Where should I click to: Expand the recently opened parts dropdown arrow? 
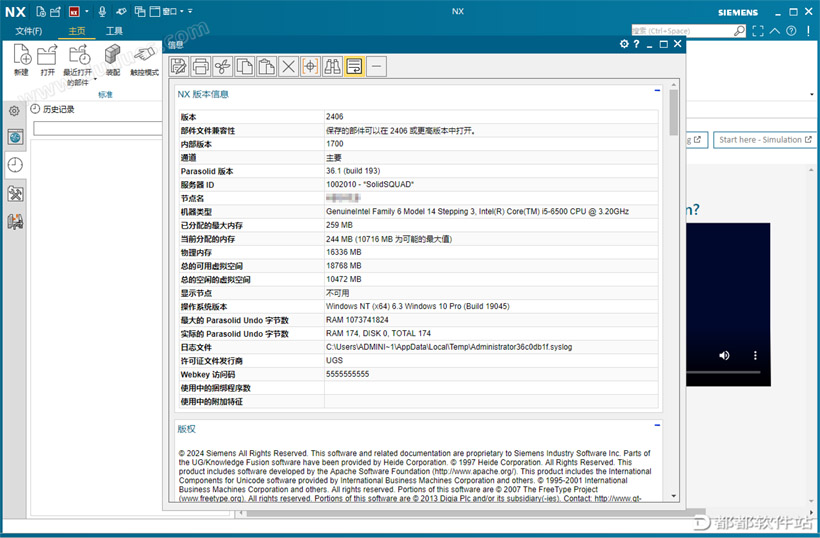click(x=95, y=79)
